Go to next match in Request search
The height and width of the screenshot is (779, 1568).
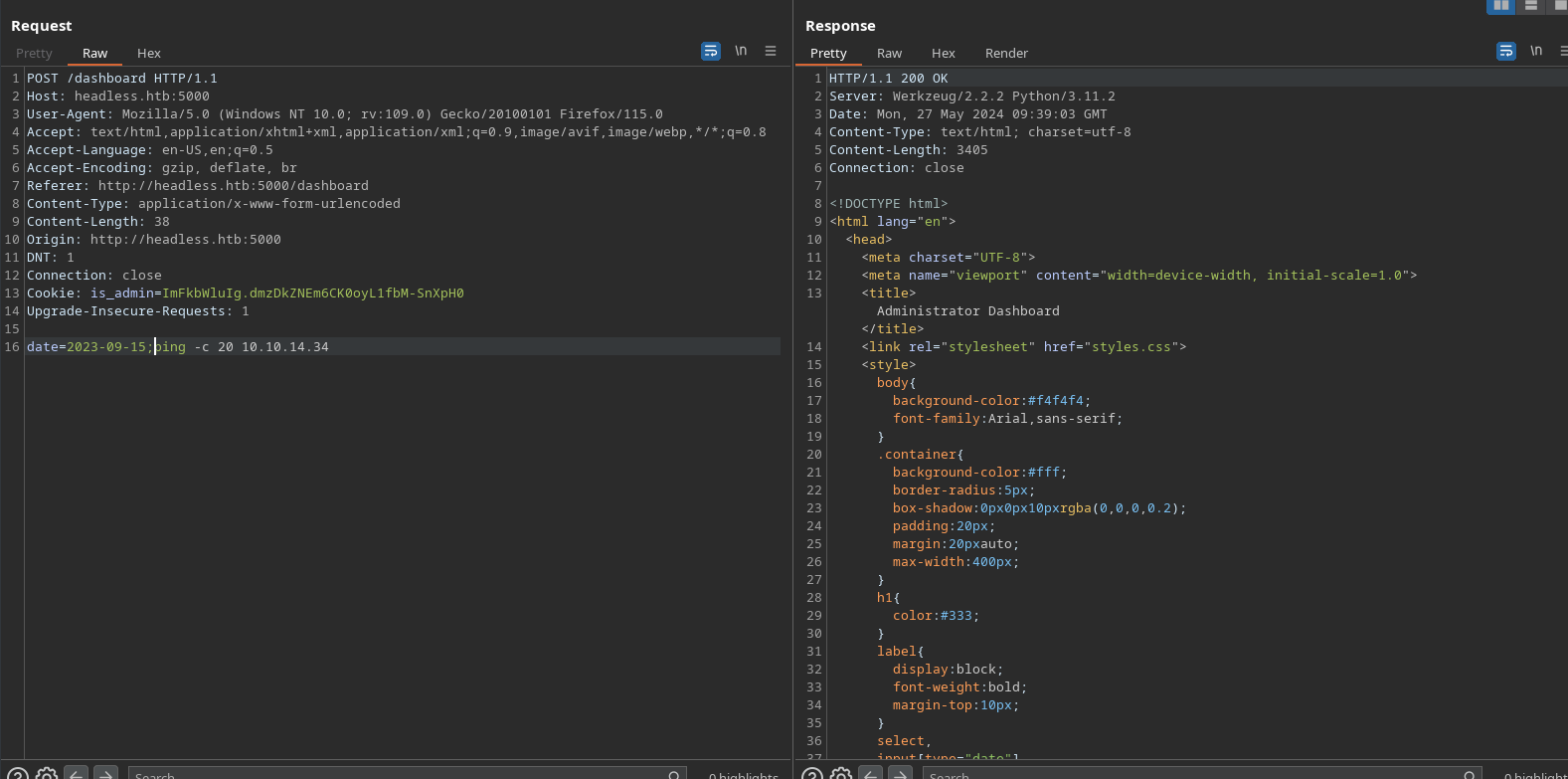[x=106, y=774]
